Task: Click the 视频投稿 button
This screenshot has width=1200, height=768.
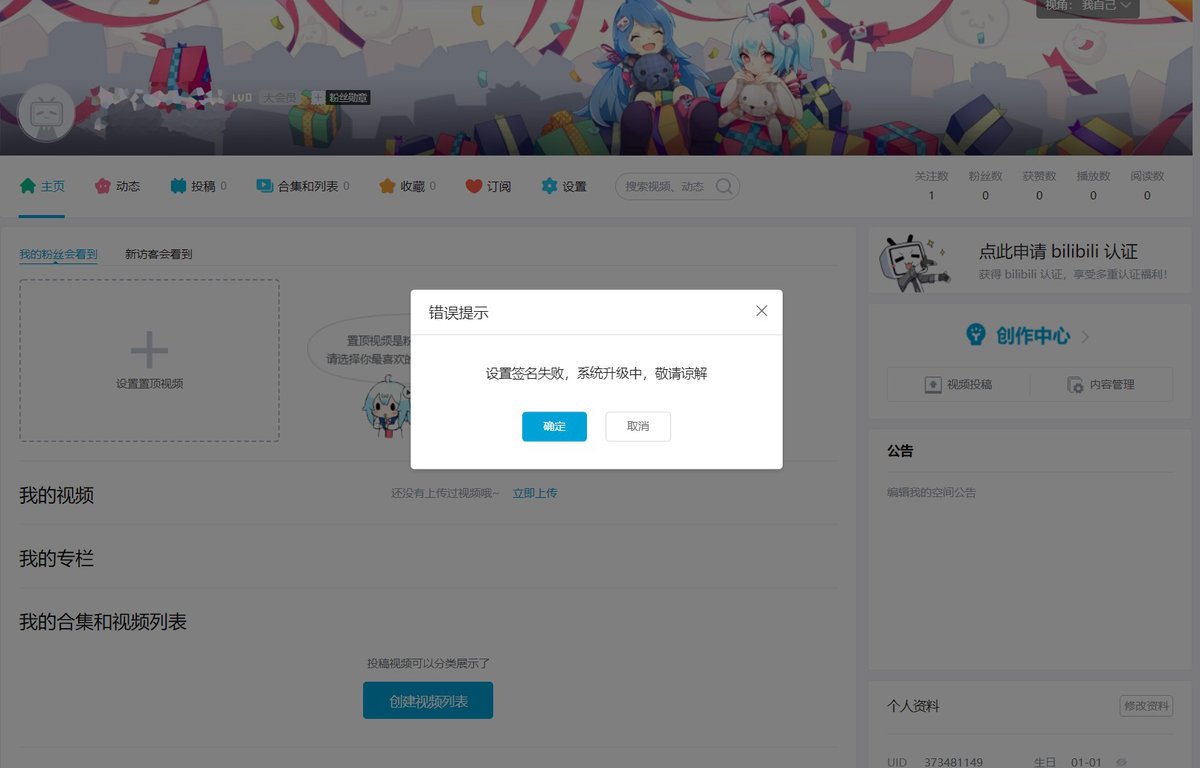Action: point(958,384)
